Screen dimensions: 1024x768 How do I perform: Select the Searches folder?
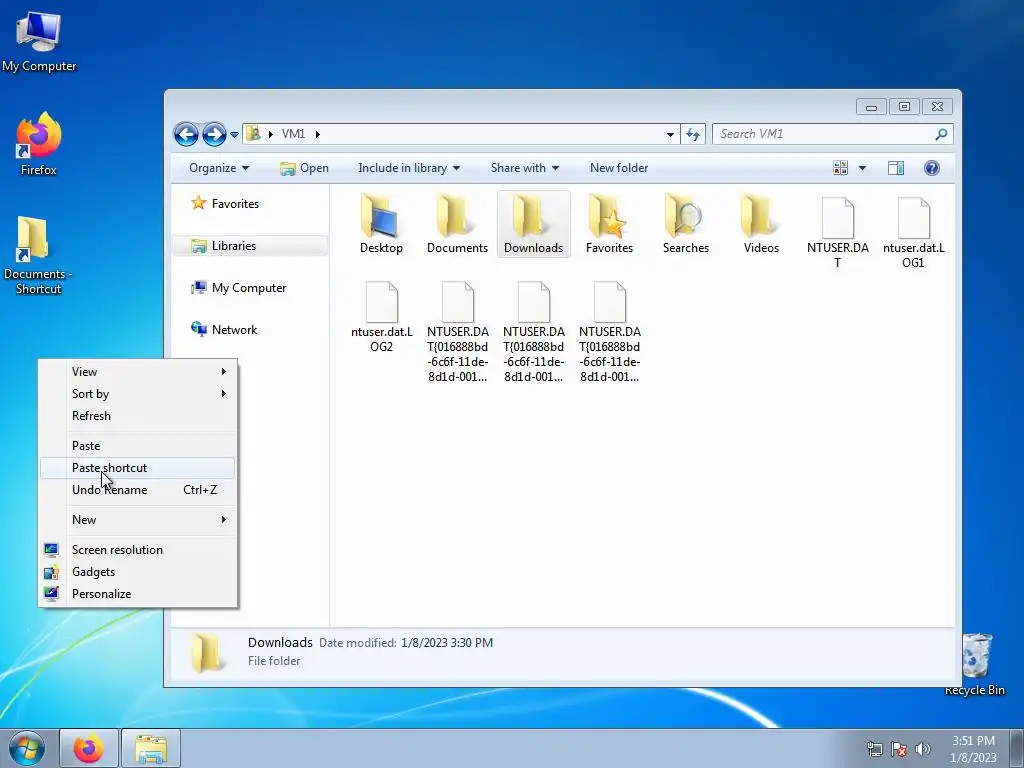point(686,224)
